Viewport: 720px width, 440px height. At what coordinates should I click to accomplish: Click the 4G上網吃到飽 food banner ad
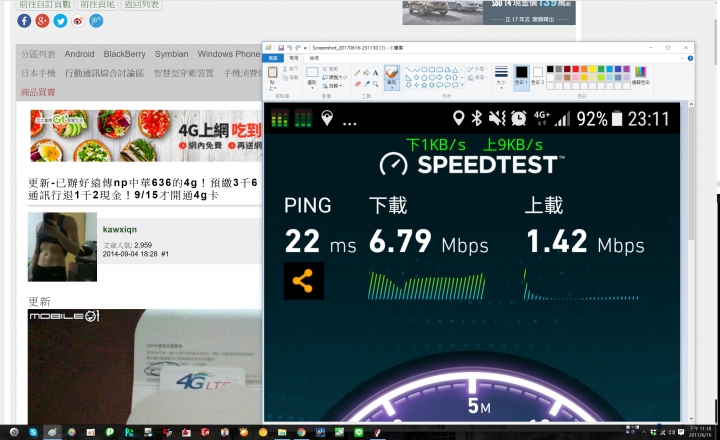pos(146,136)
